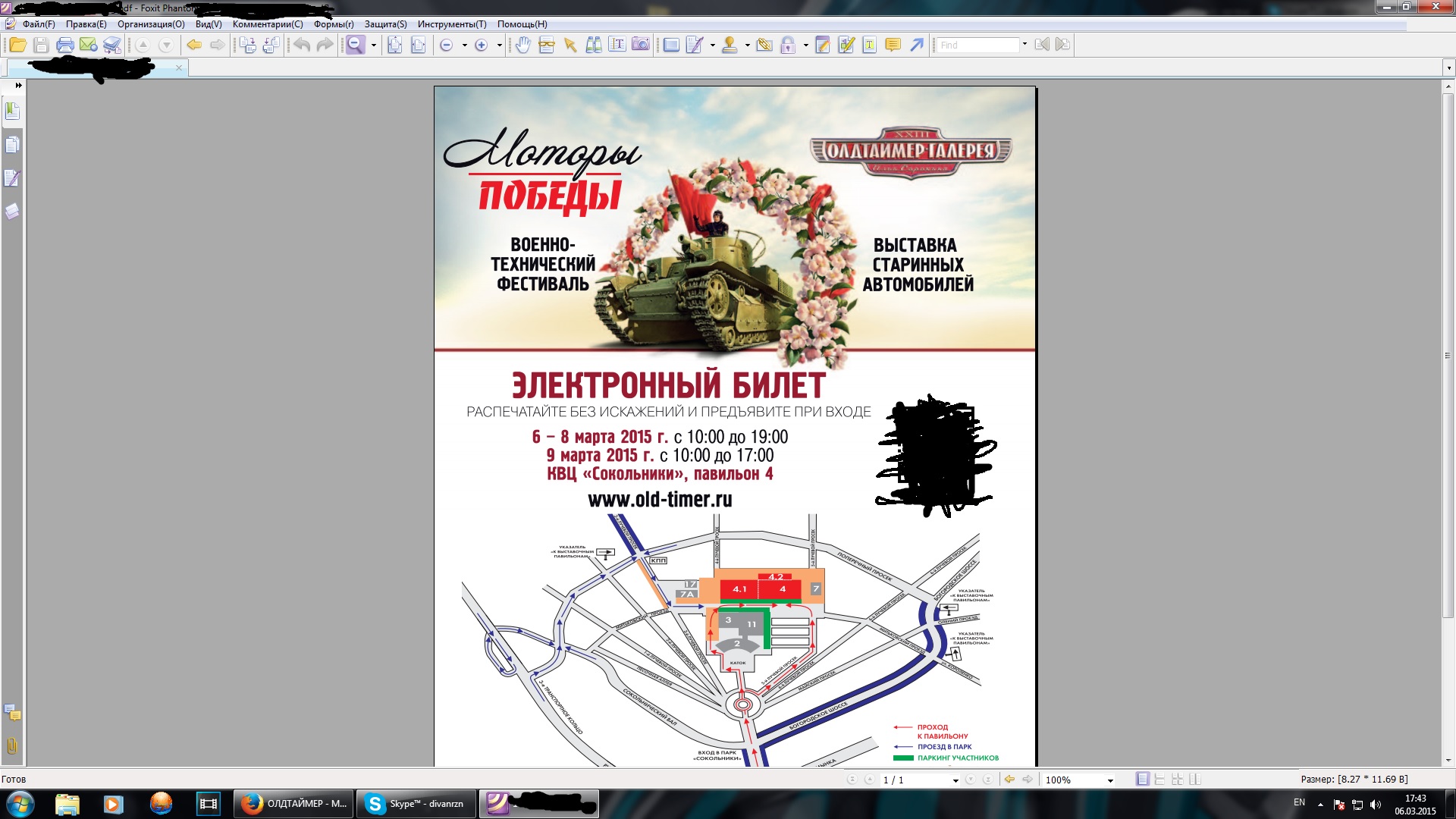Viewport: 1456px width, 819px height.
Task: Open the Организация(O) menu
Action: (151, 24)
